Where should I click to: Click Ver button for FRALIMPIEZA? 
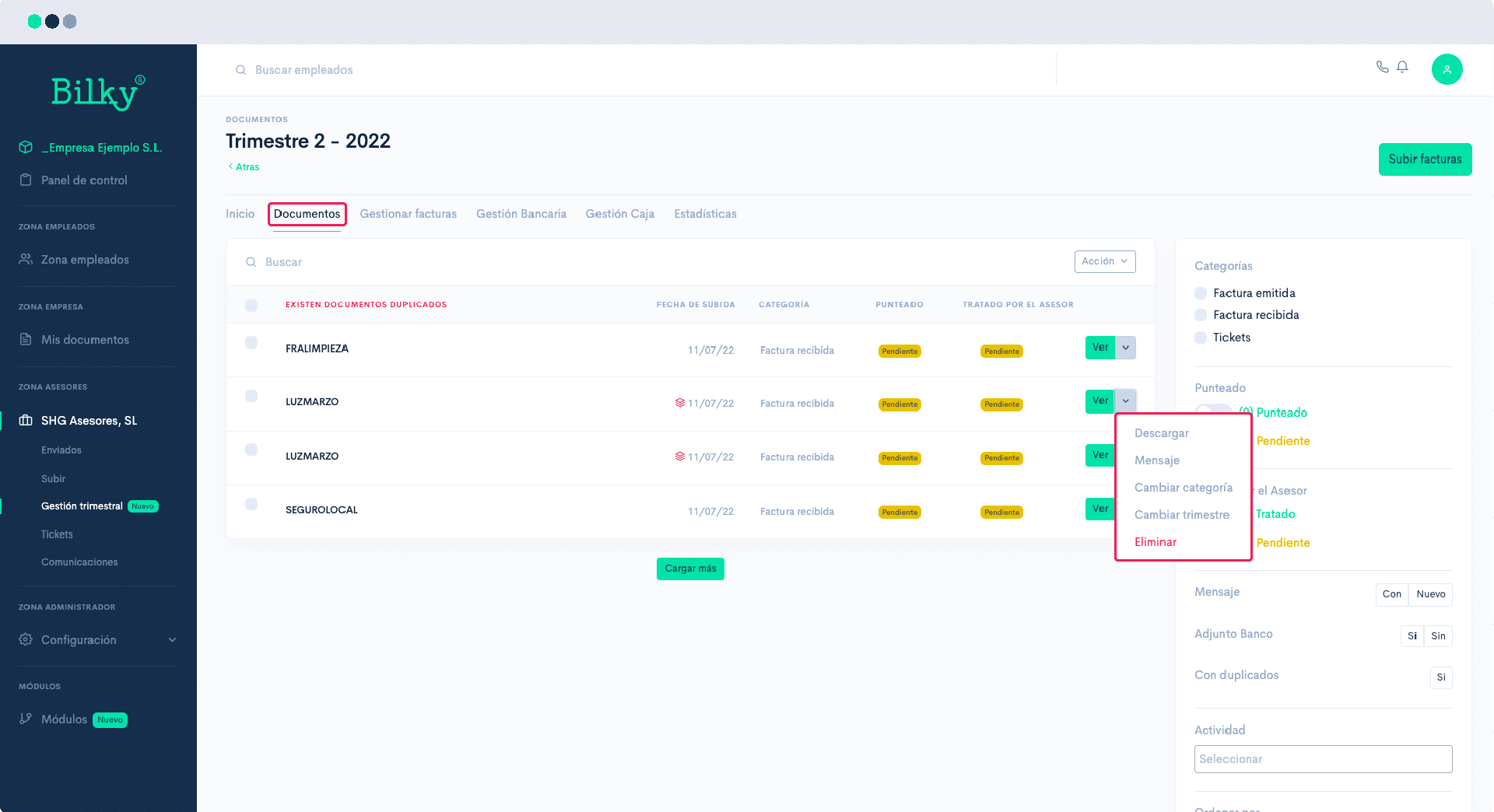coord(1100,347)
